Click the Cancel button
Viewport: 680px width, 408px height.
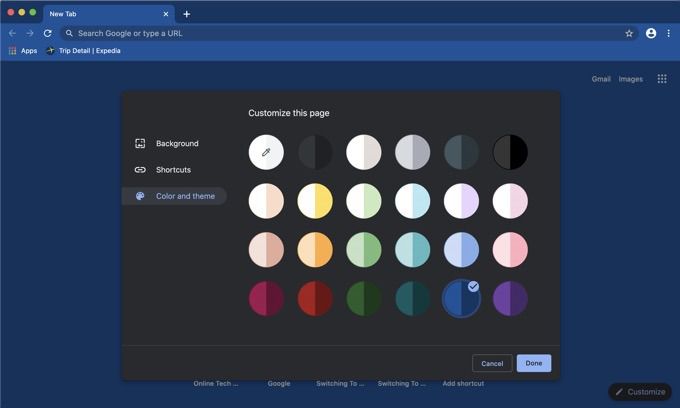492,363
